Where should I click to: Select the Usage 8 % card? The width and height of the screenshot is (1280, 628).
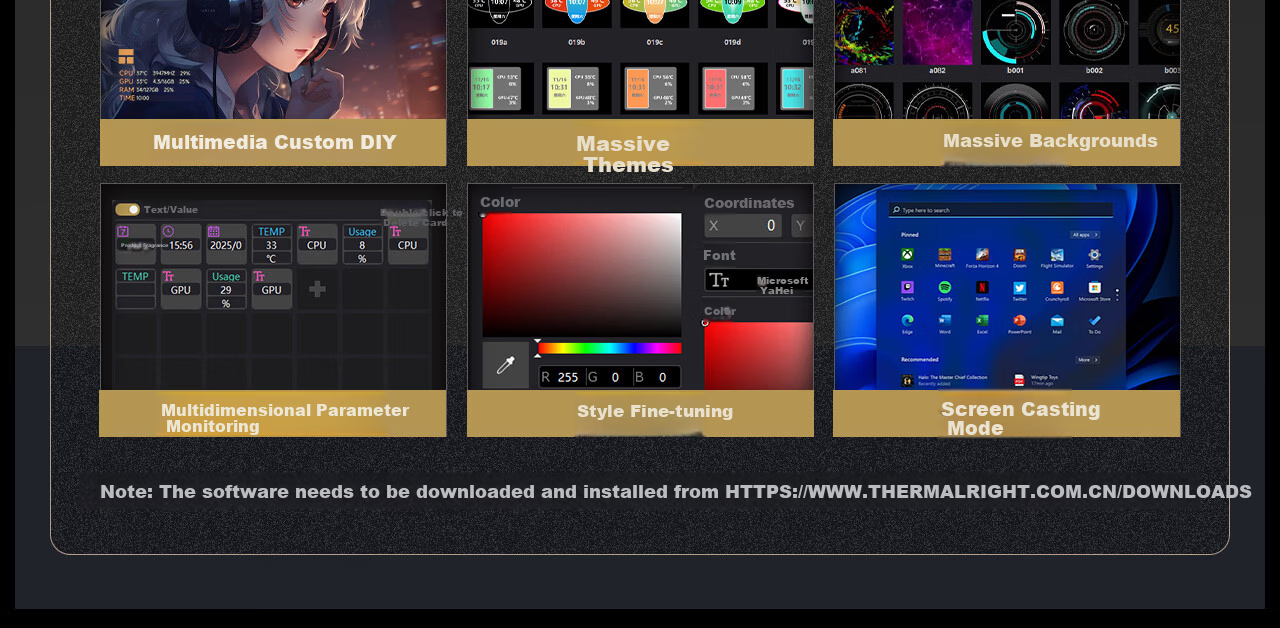click(x=362, y=244)
